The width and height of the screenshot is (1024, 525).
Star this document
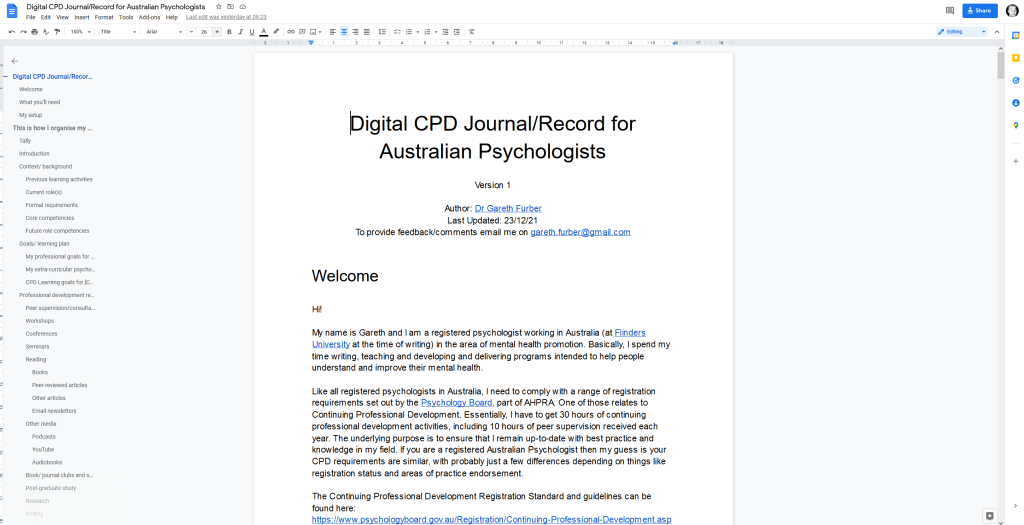click(219, 7)
